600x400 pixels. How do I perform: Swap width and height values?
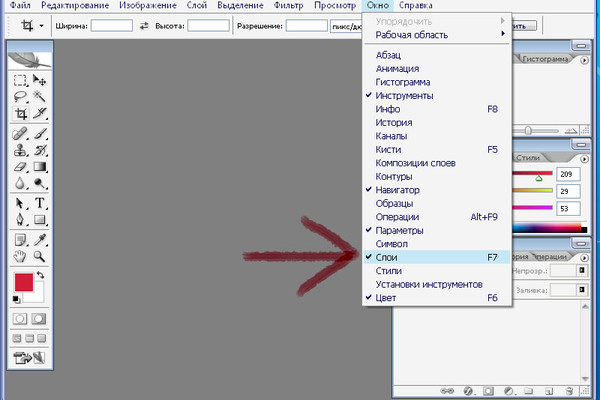144,26
